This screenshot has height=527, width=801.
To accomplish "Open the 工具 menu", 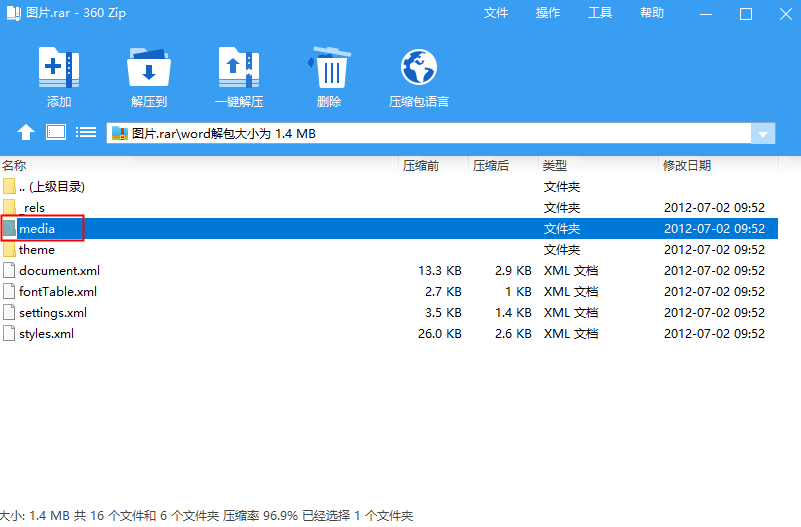I will click(x=600, y=13).
